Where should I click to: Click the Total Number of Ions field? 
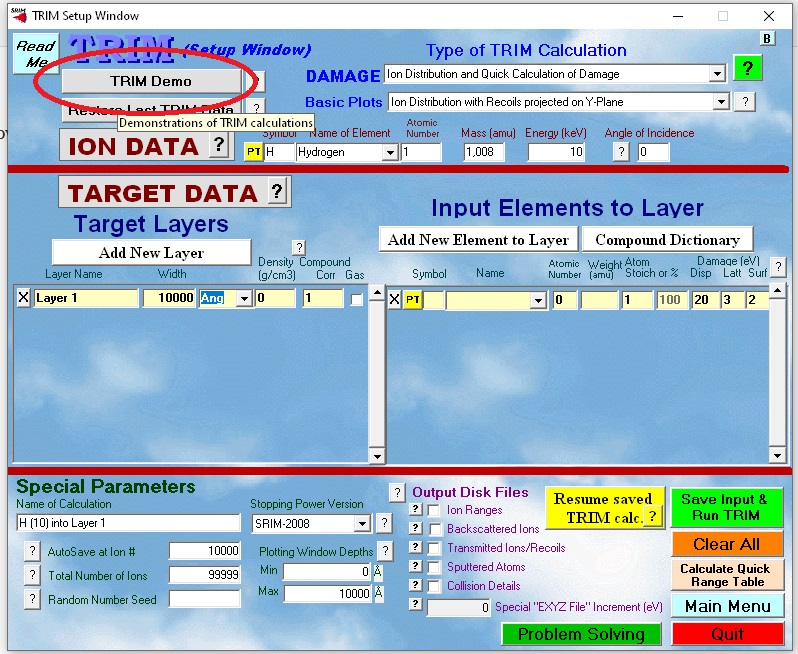click(x=205, y=575)
